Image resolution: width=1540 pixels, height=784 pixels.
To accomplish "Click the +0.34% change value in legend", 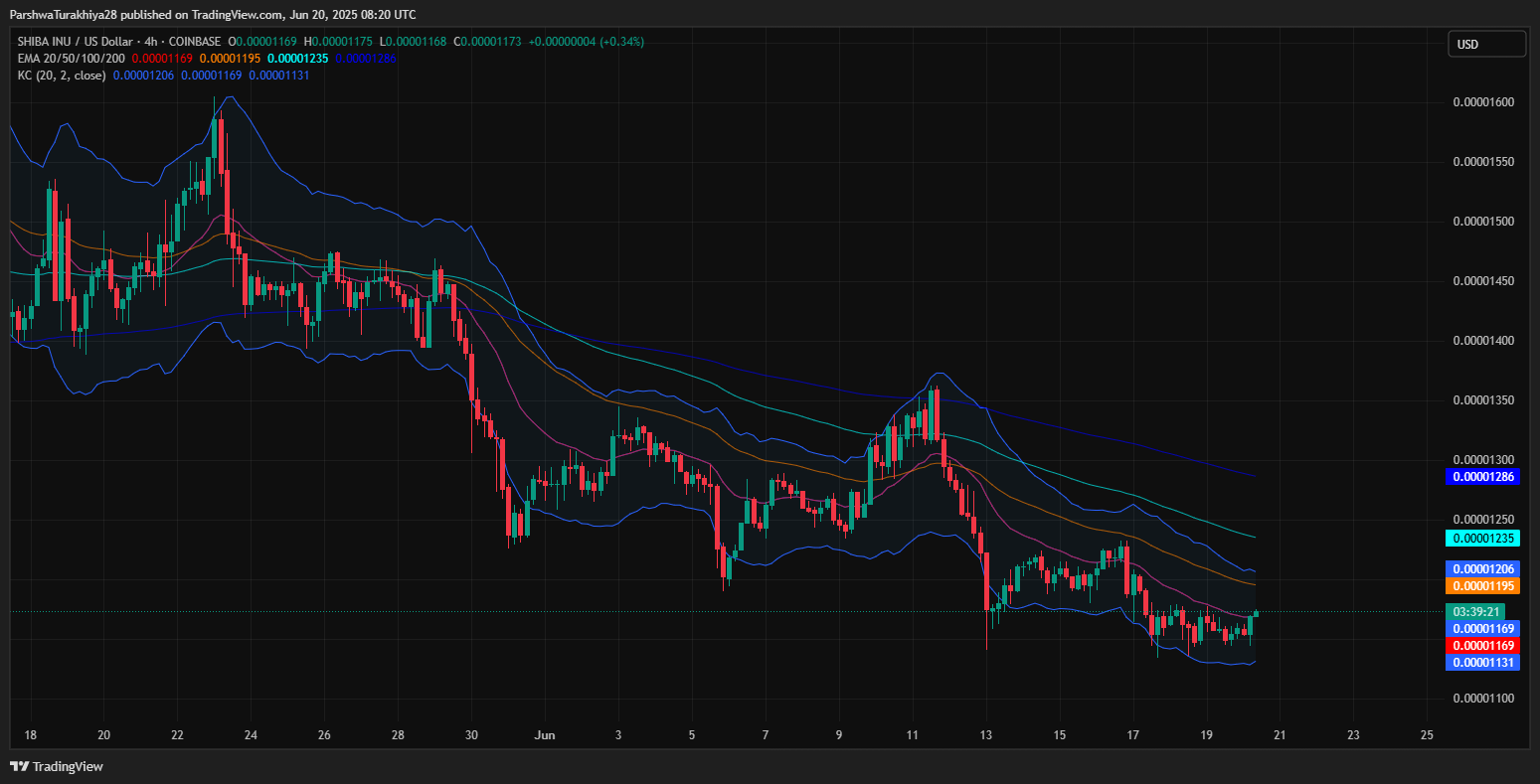I will [622, 42].
